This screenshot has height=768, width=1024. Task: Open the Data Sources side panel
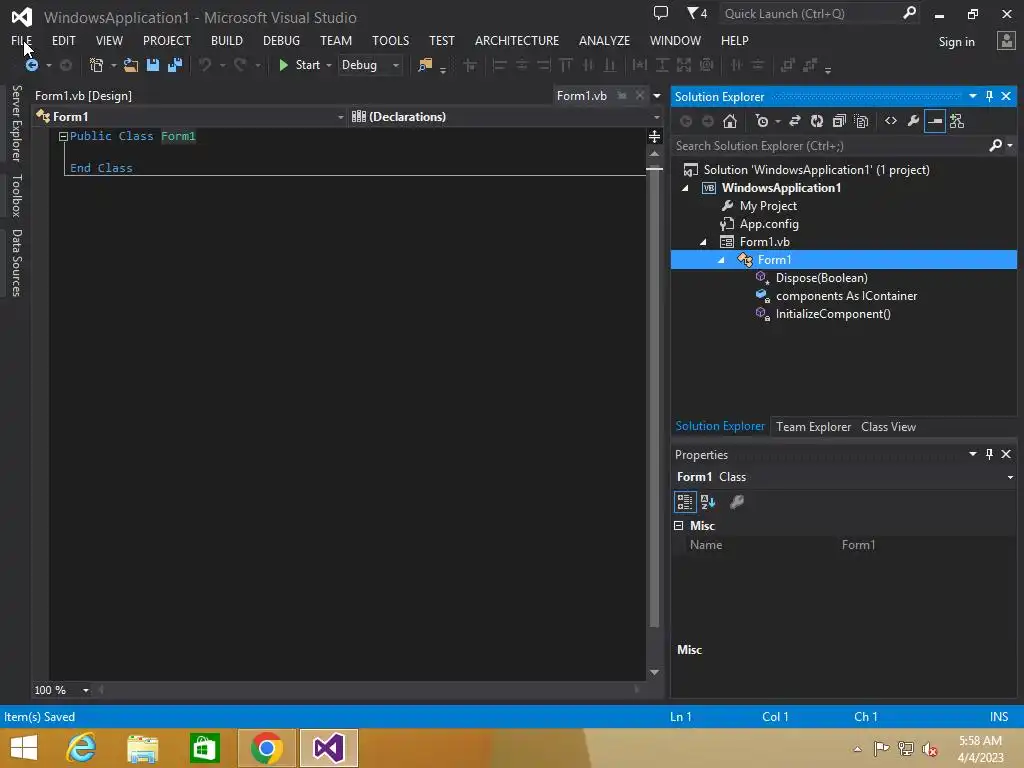click(x=16, y=263)
